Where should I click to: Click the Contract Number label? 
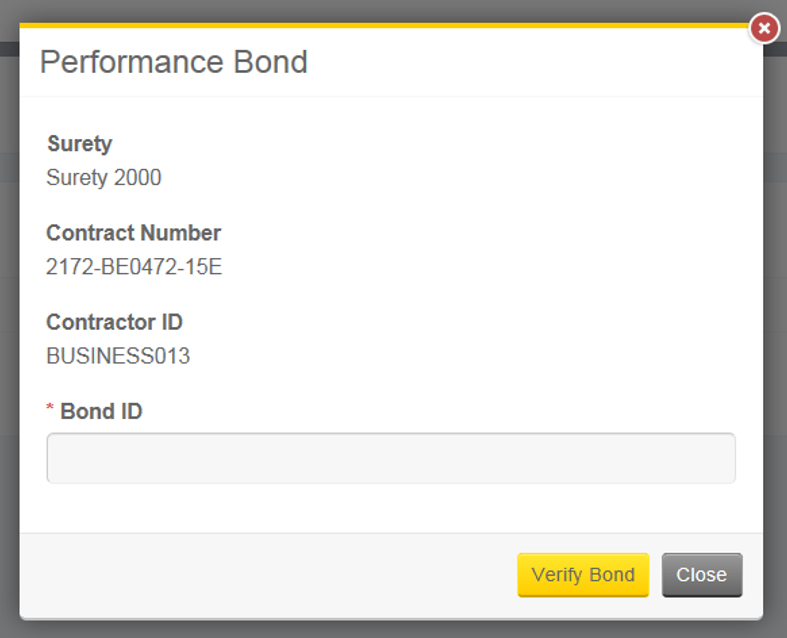[x=134, y=233]
